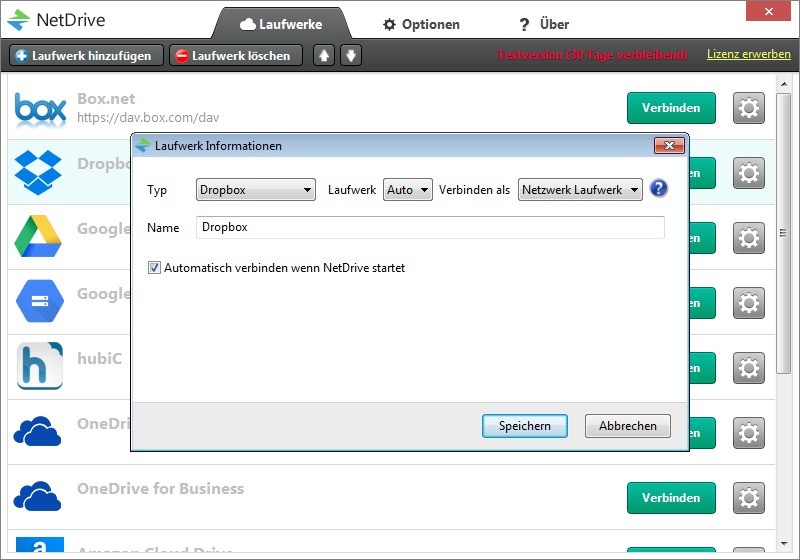Click the drive list vertical scrollbar thumb
The height and width of the screenshot is (560, 800).
coord(783,233)
